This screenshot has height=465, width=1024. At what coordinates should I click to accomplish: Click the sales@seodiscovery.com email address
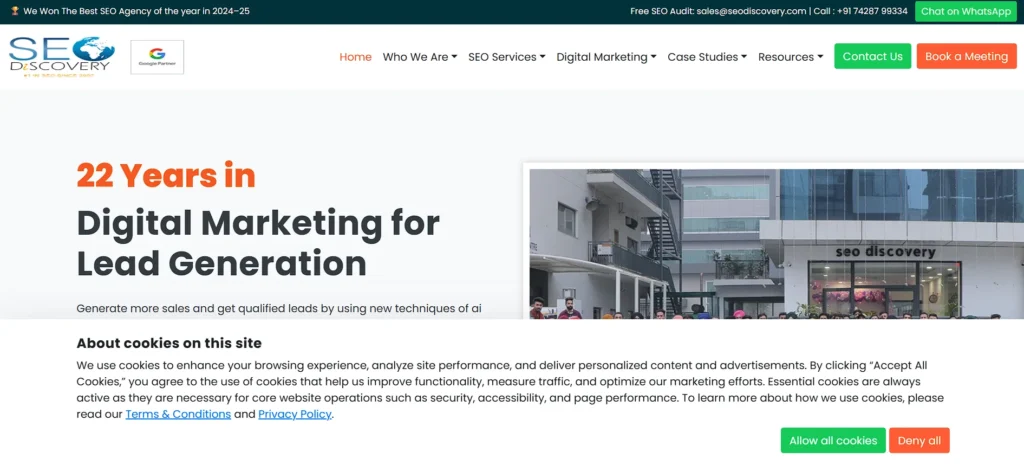751,11
